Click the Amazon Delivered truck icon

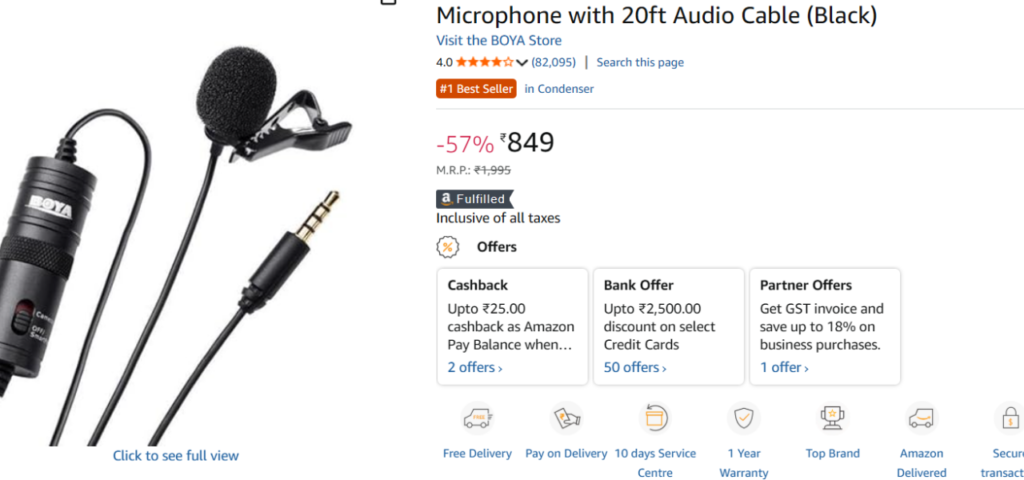[x=921, y=418]
